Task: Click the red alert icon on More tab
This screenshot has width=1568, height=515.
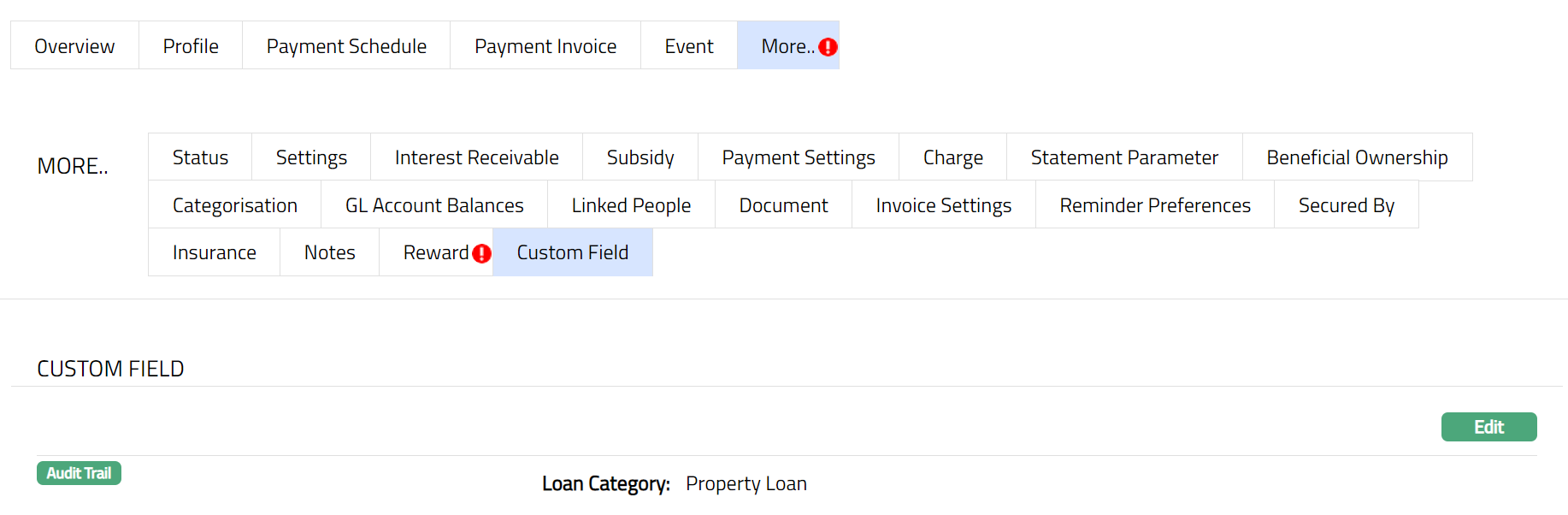Action: pos(828,47)
